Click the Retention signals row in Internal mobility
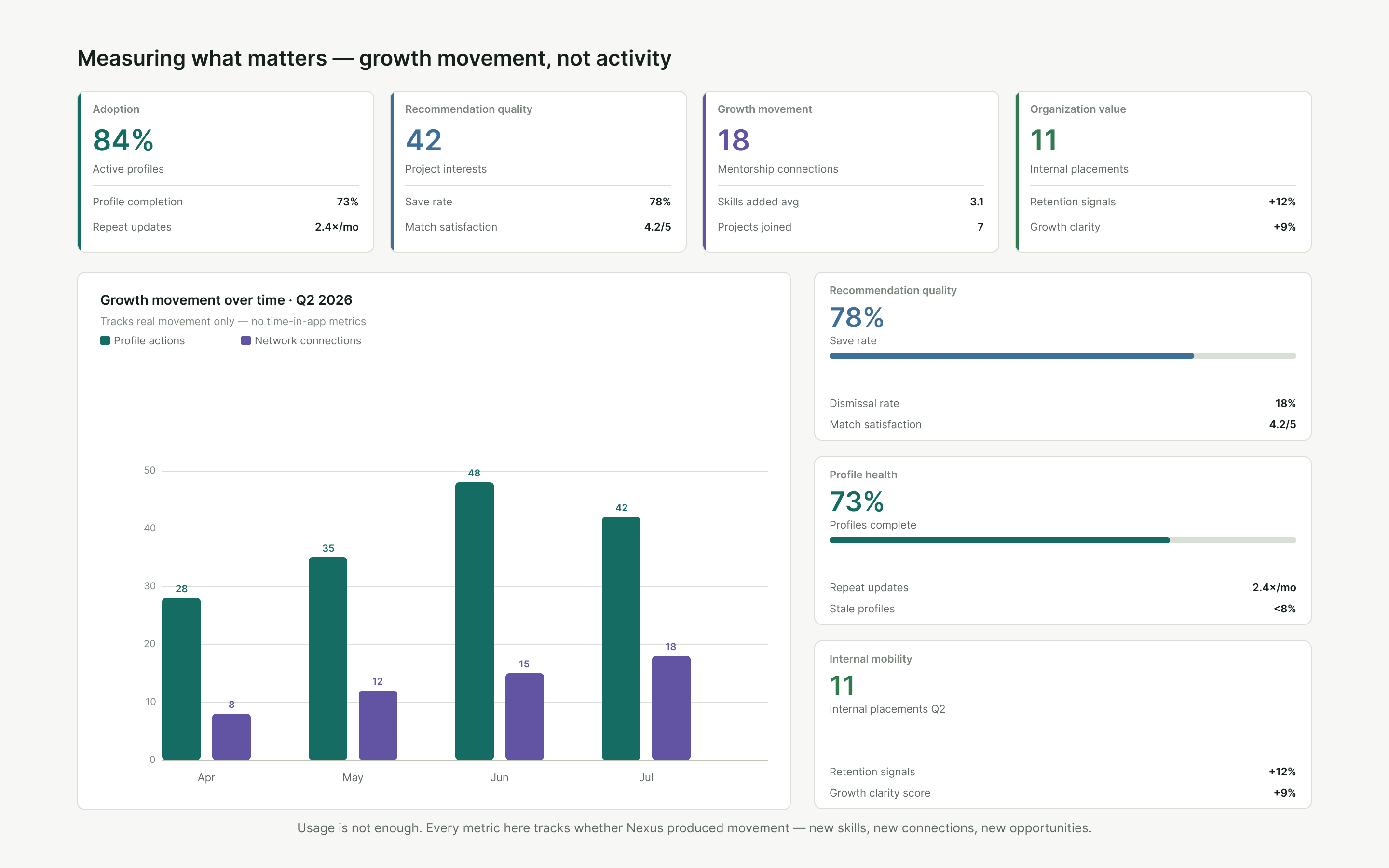The width and height of the screenshot is (1389, 868). 1062,772
